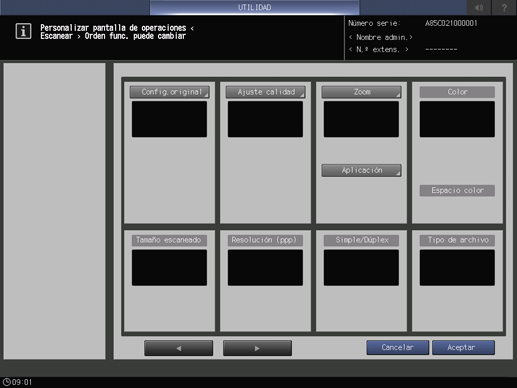Click the Aceptar button
This screenshot has height=388, width=517.
tap(463, 347)
